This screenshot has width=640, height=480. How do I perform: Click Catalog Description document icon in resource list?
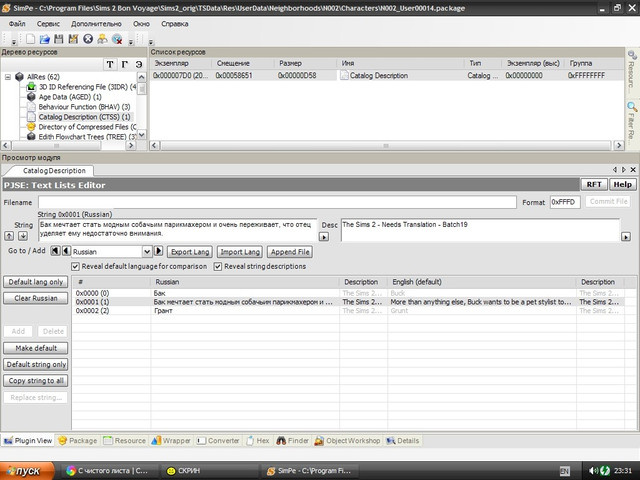click(x=344, y=75)
